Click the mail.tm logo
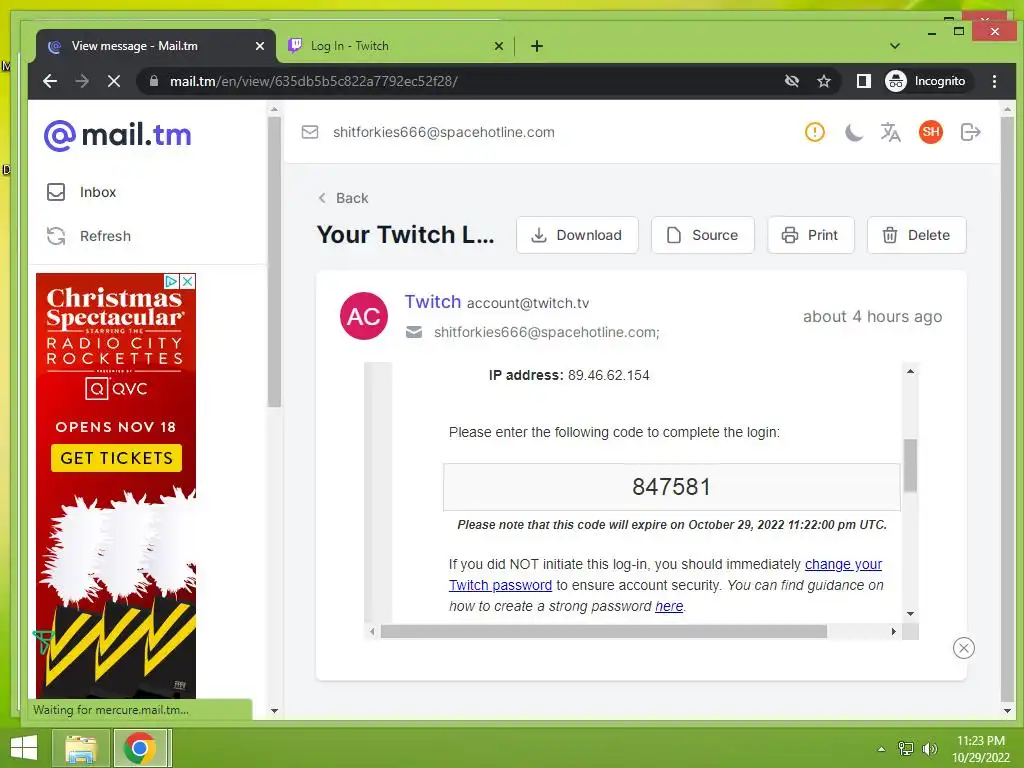Viewport: 1024px width, 768px height. pyautogui.click(x=118, y=135)
